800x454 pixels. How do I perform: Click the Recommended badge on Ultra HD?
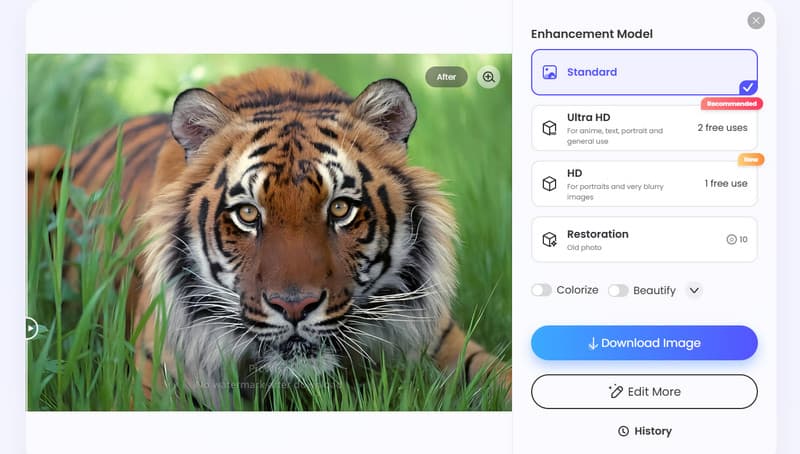pos(732,104)
